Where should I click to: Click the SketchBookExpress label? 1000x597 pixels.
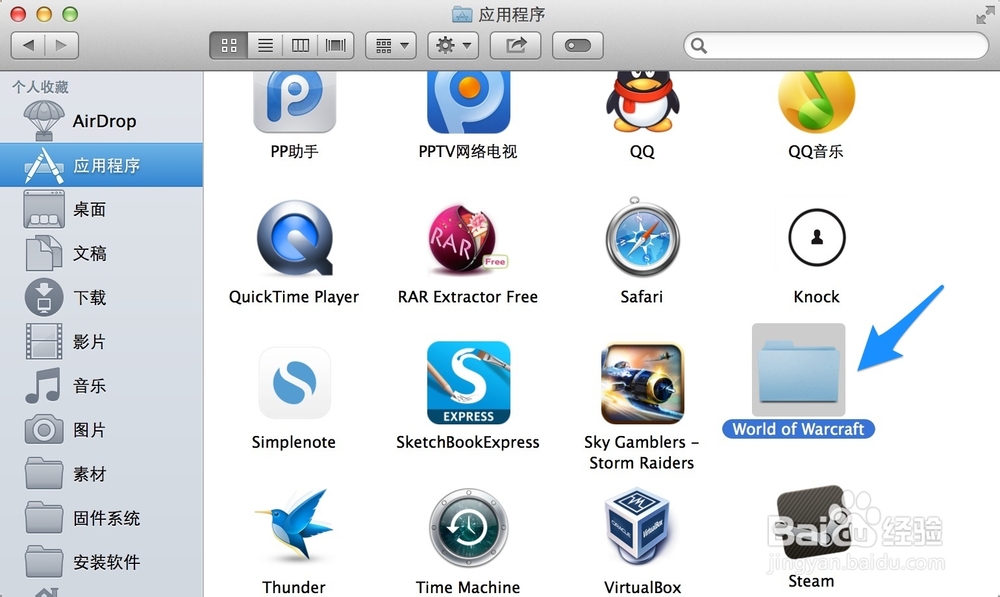pyautogui.click(x=468, y=443)
